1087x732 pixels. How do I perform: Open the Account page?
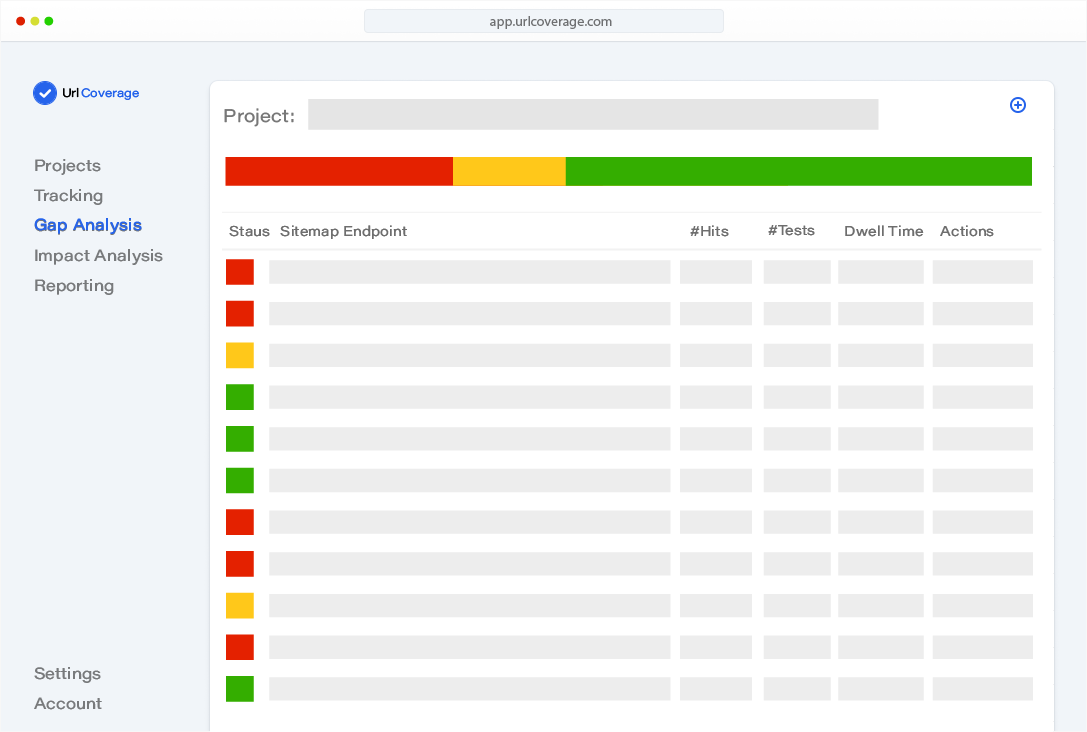pyautogui.click(x=68, y=704)
